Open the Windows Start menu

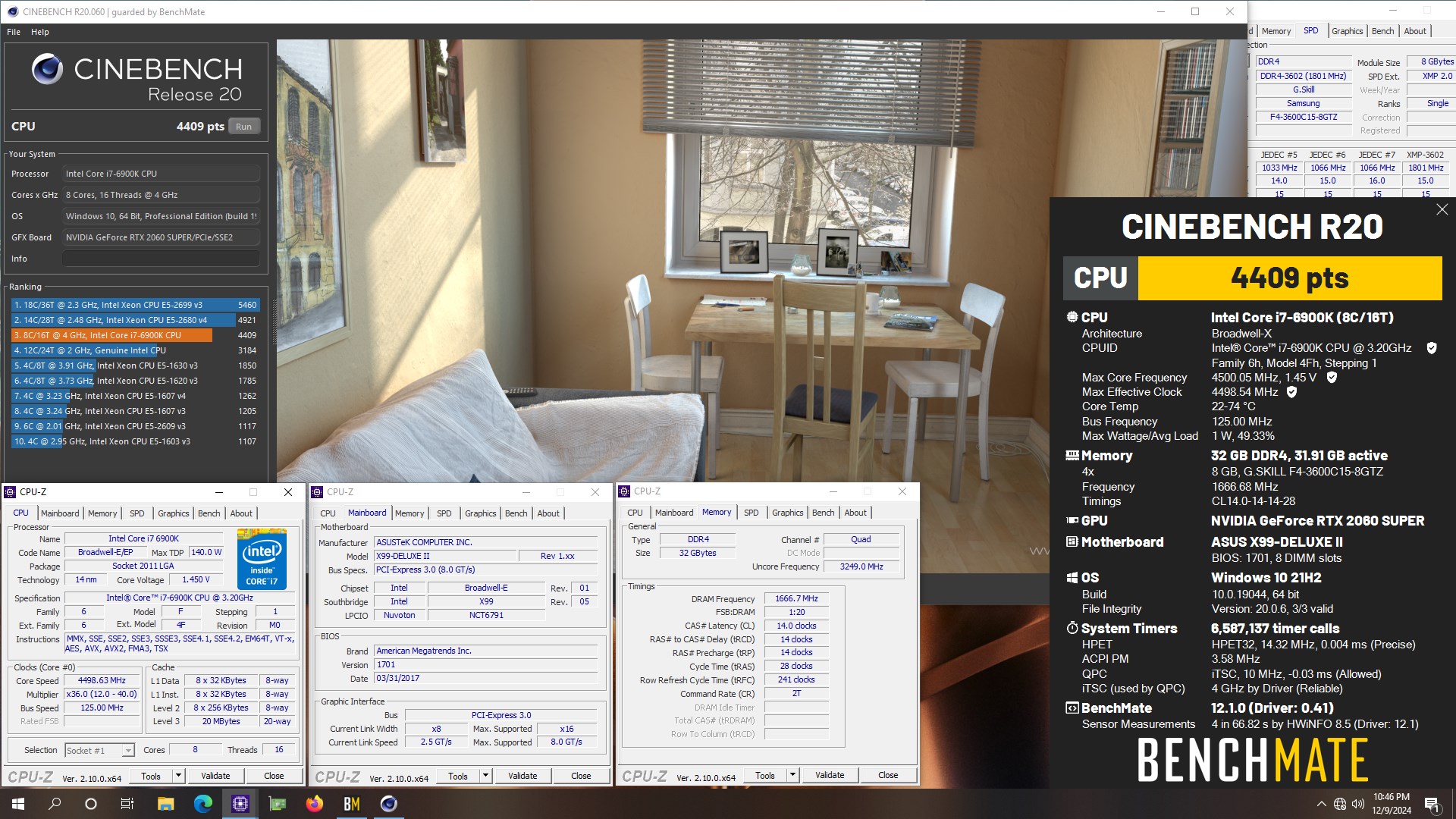coord(18,804)
